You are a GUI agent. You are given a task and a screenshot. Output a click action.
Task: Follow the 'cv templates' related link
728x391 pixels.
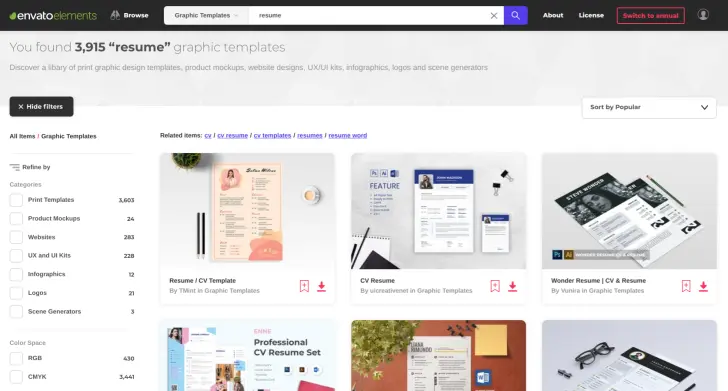point(273,136)
